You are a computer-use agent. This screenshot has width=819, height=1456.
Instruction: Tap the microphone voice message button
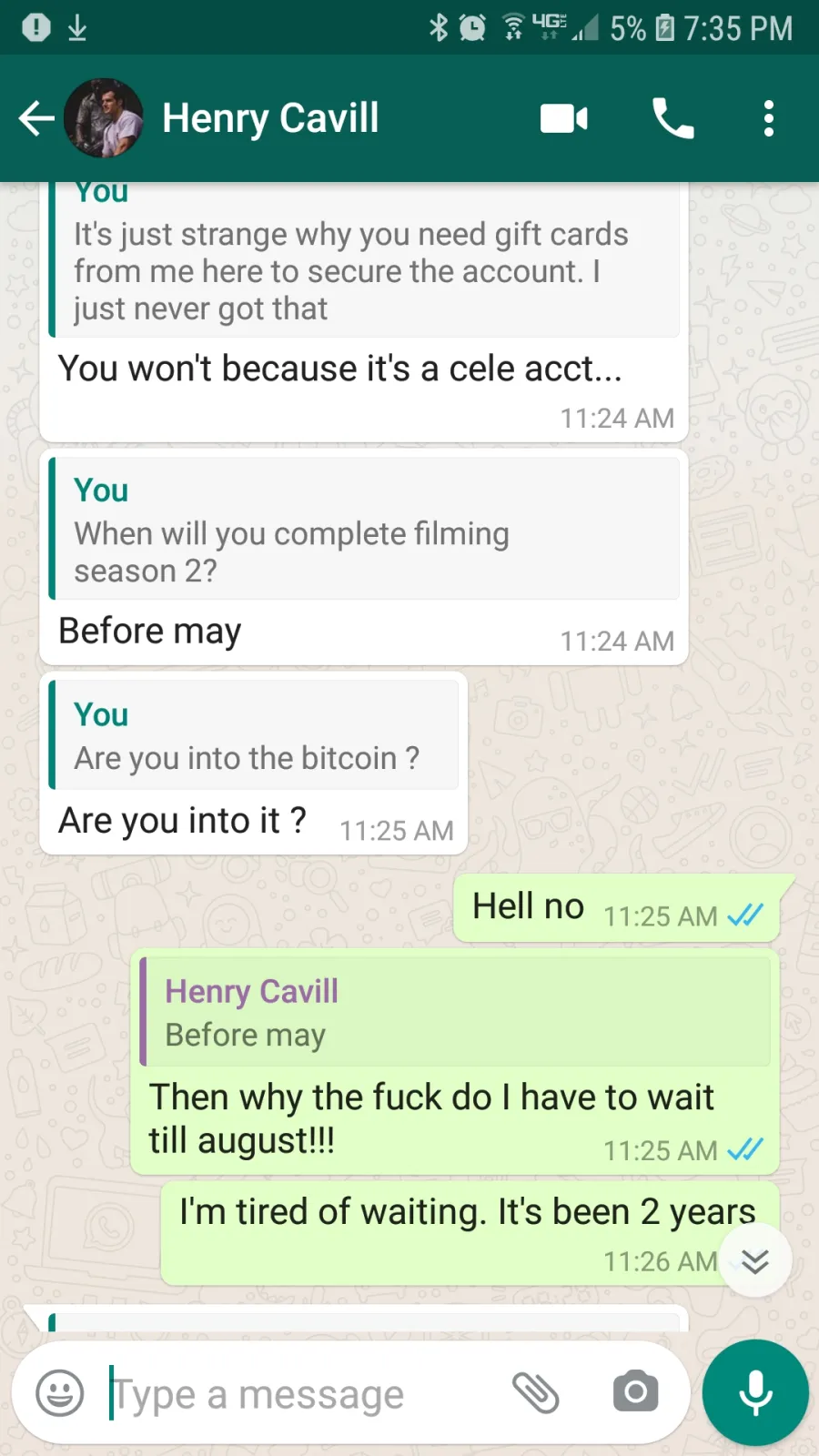pyautogui.click(x=755, y=1392)
